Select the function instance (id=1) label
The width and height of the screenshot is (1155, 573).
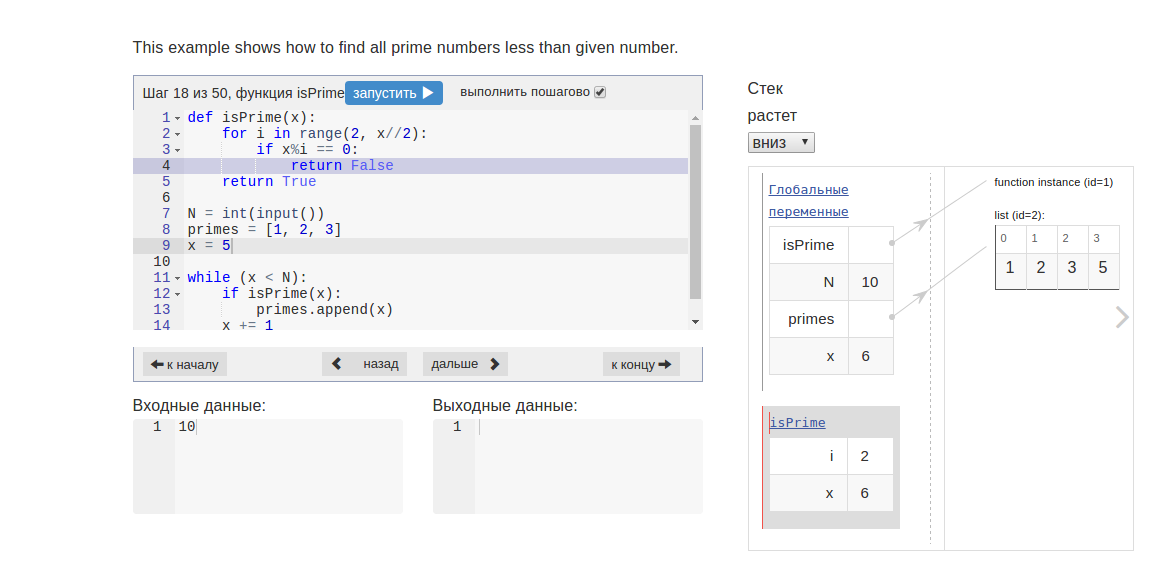[1053, 183]
